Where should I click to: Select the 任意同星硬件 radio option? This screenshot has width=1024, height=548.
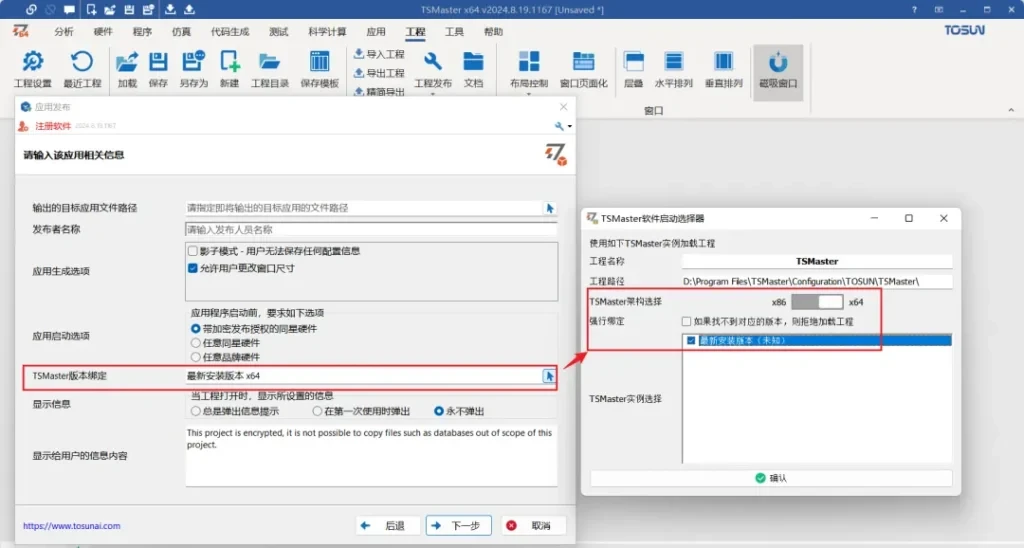point(196,343)
